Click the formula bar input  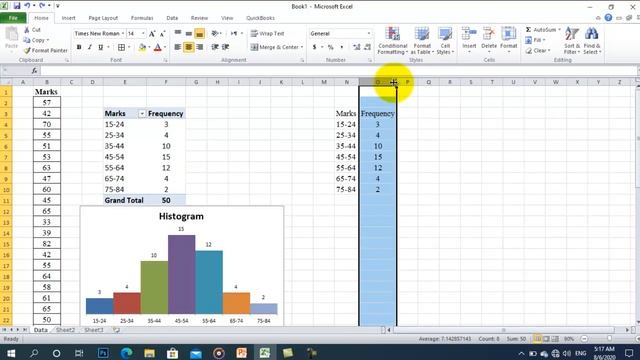337,71
